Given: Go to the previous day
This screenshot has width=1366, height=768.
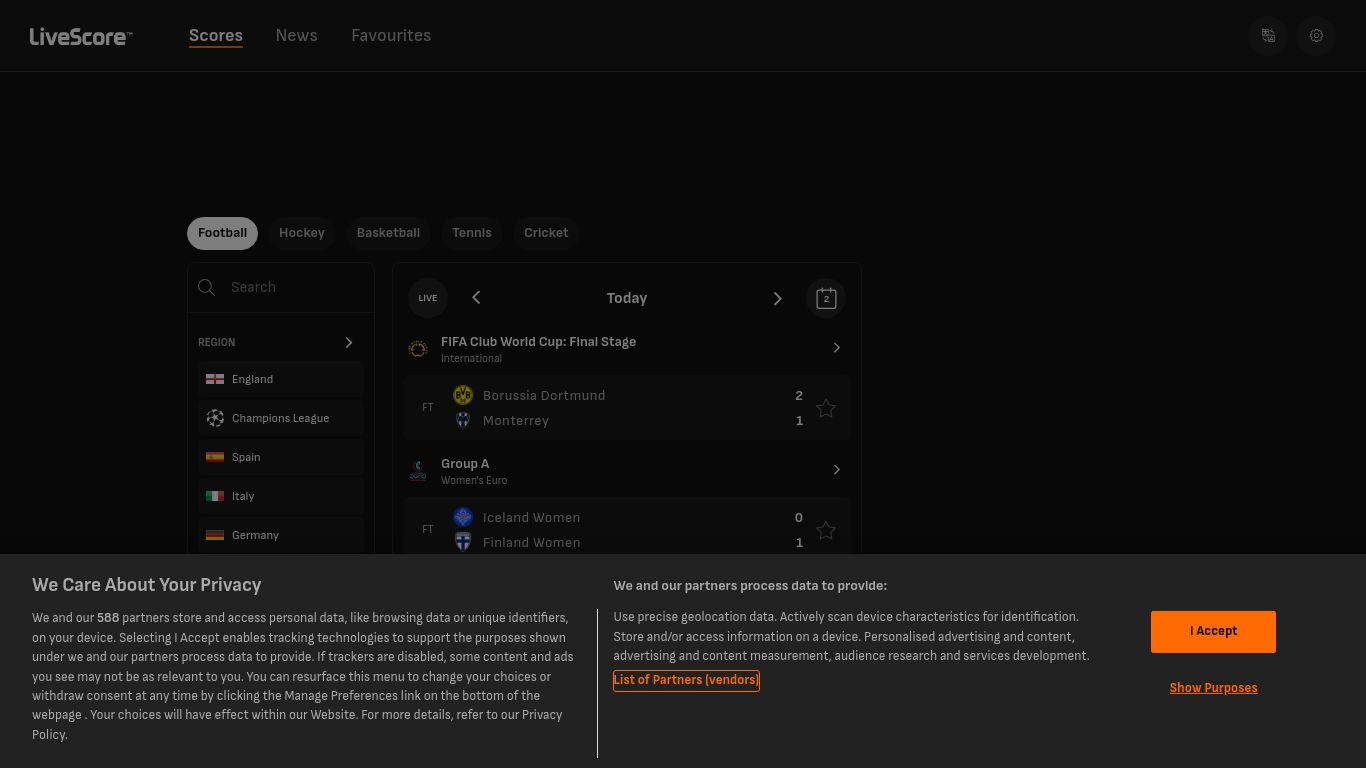Looking at the screenshot, I should click(476, 298).
